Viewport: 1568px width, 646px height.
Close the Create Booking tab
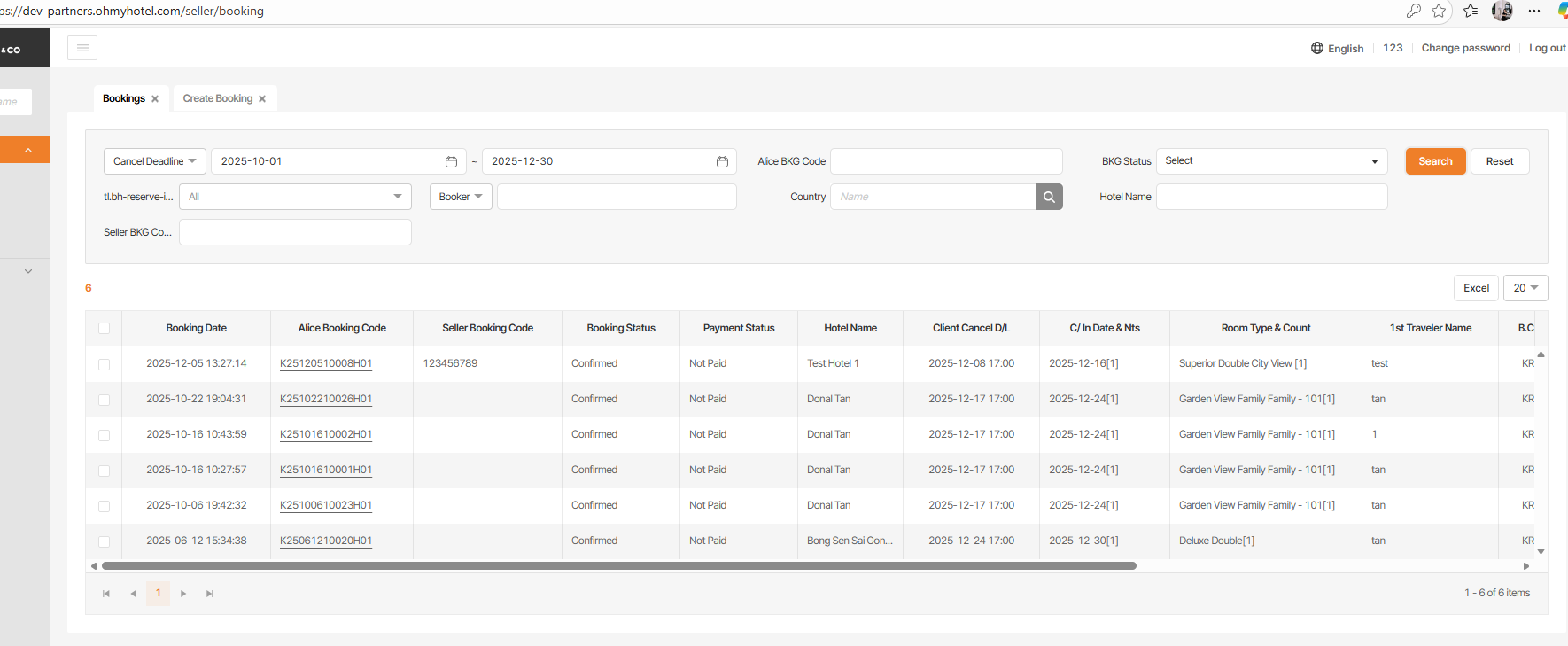point(262,99)
